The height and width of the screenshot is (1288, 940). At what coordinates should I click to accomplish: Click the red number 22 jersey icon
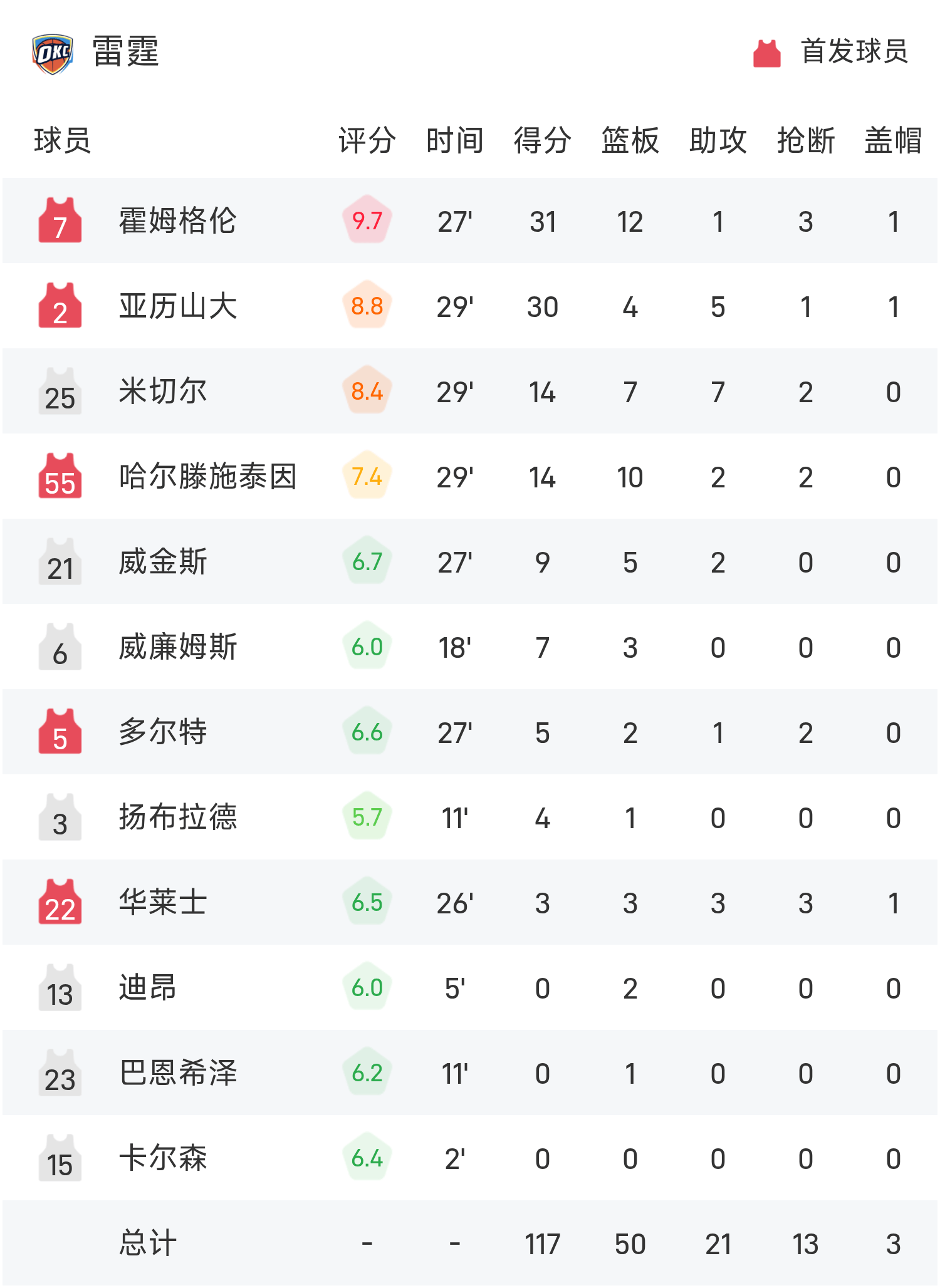tap(60, 902)
